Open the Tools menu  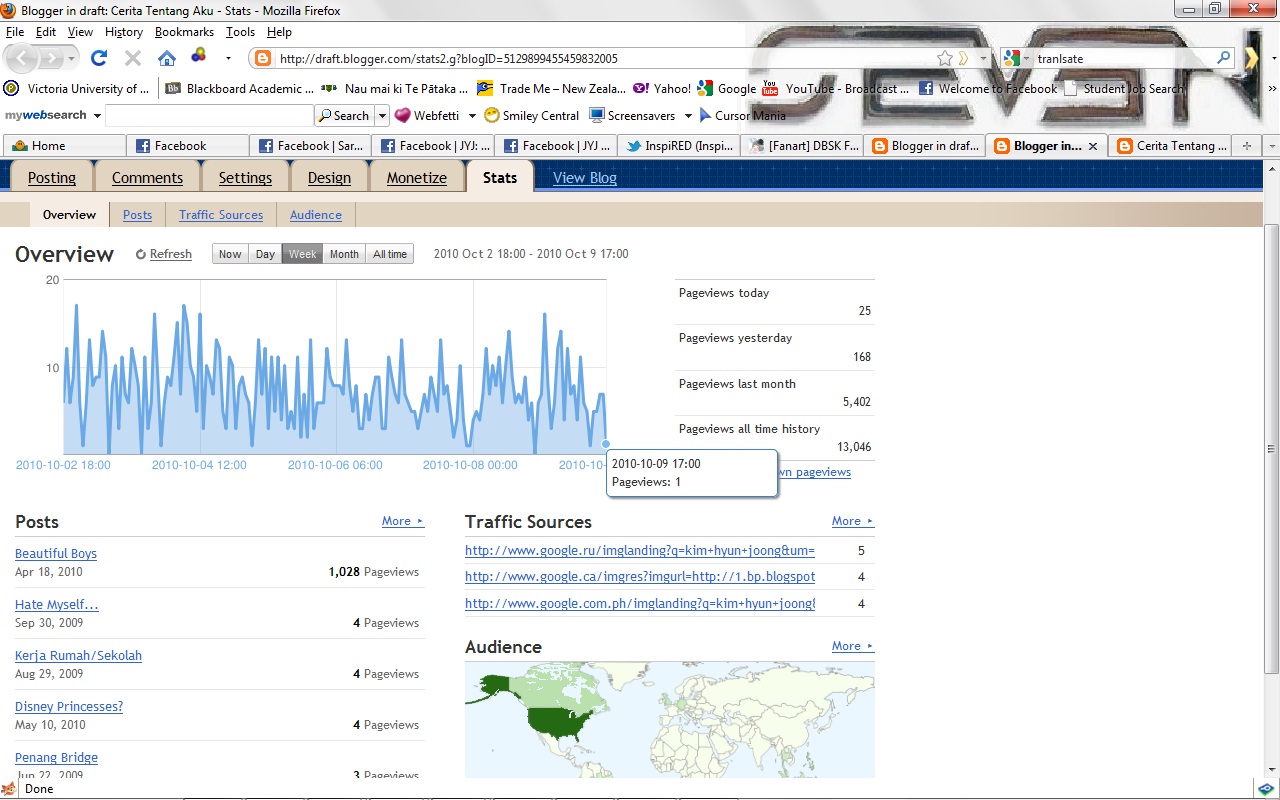(240, 32)
